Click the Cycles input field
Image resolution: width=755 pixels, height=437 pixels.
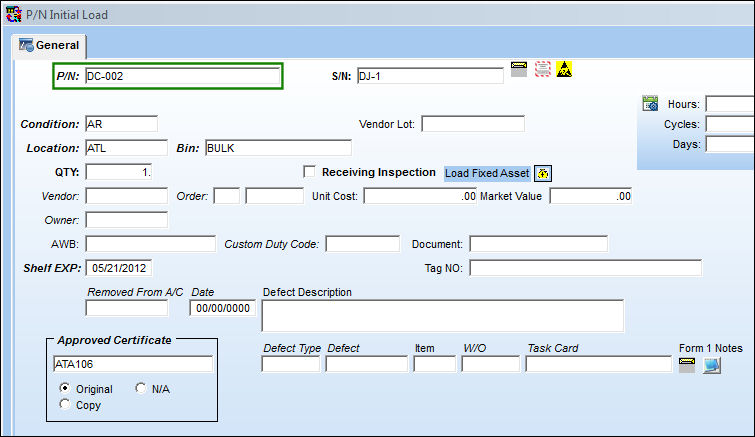tap(730, 124)
